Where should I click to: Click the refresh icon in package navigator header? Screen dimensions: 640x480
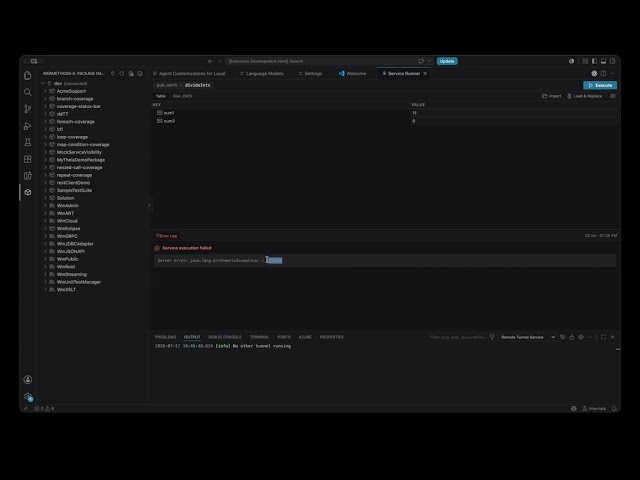pyautogui.click(x=122, y=73)
